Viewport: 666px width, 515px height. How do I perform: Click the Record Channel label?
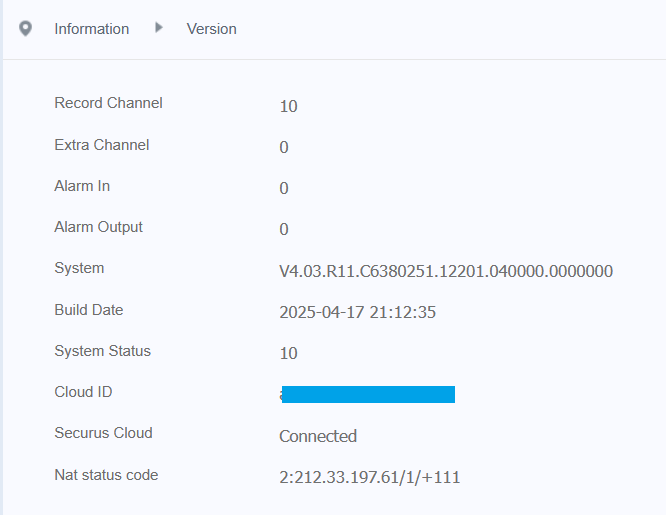click(x=108, y=103)
